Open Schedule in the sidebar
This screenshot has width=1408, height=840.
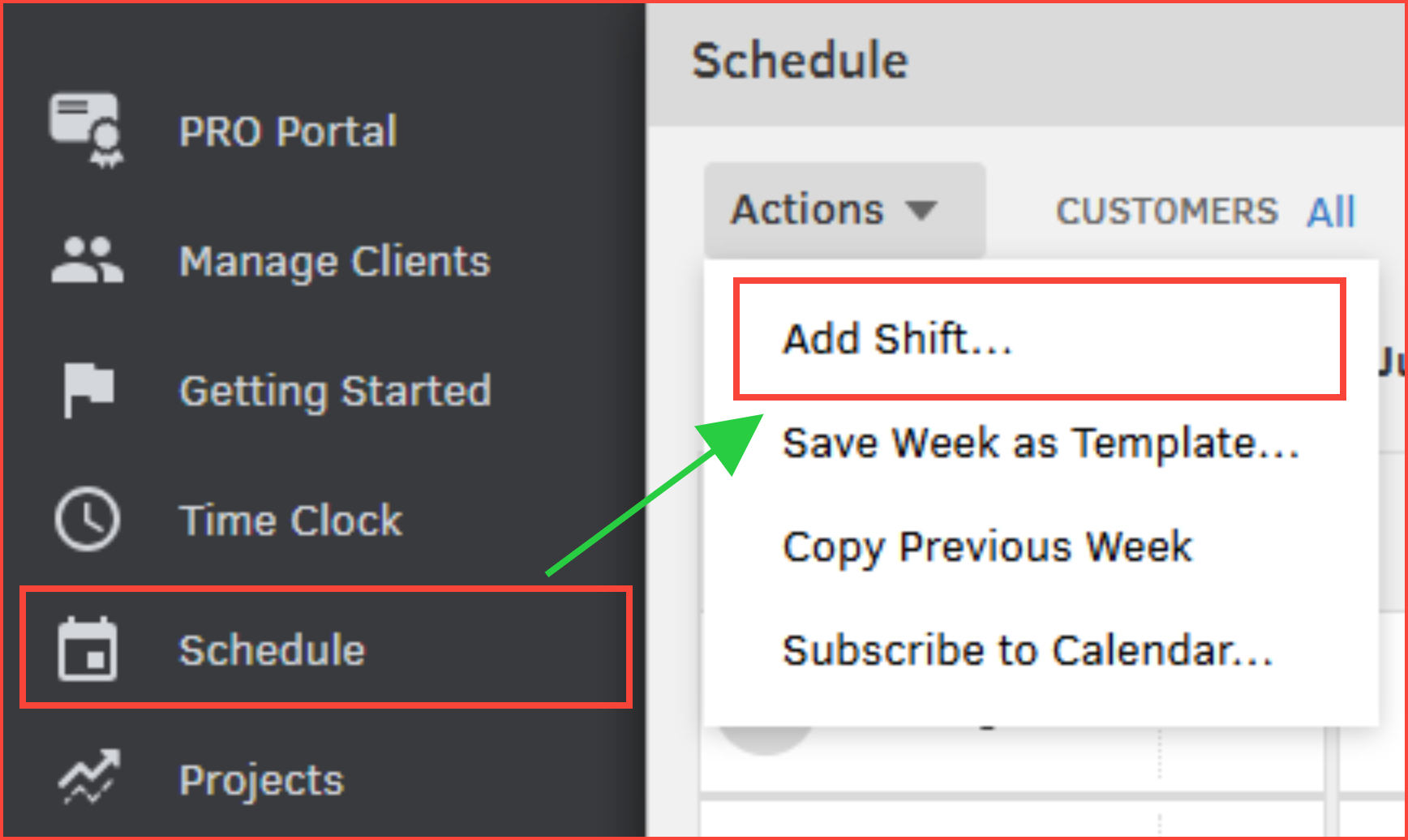click(x=272, y=650)
